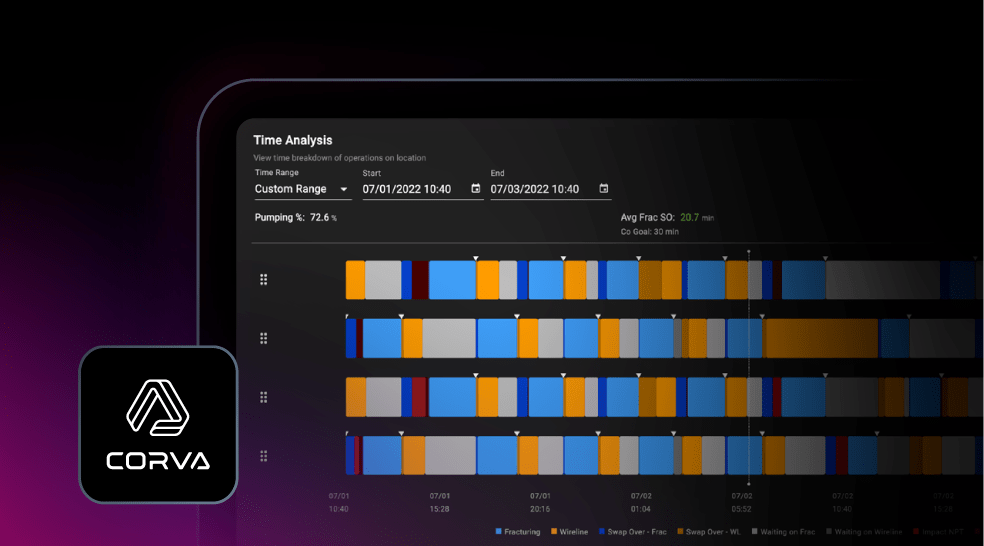Select the first orange segment in top row
984x546 pixels.
pyautogui.click(x=355, y=280)
